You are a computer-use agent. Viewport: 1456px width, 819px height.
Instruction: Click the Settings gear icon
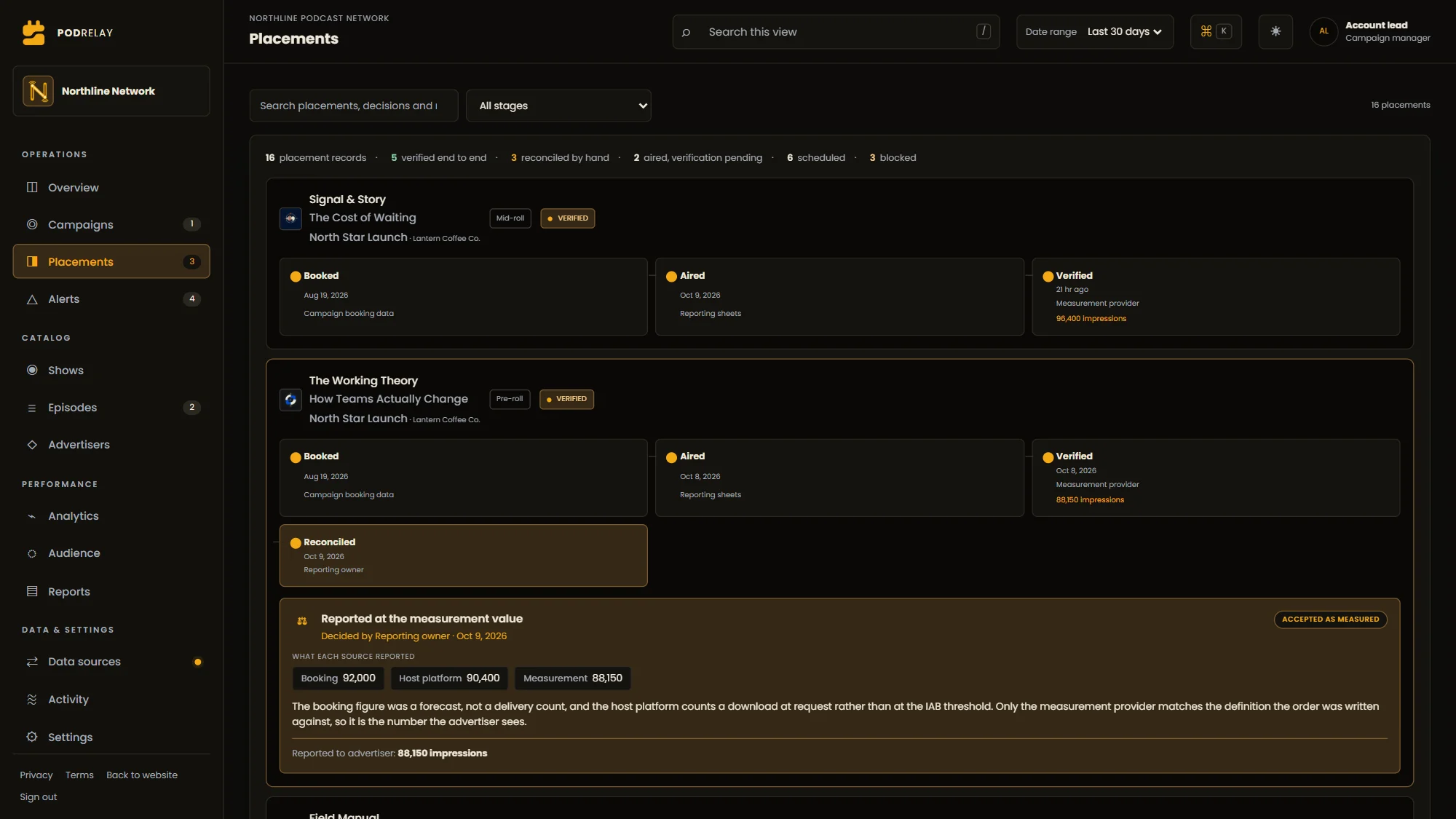pyautogui.click(x=32, y=737)
